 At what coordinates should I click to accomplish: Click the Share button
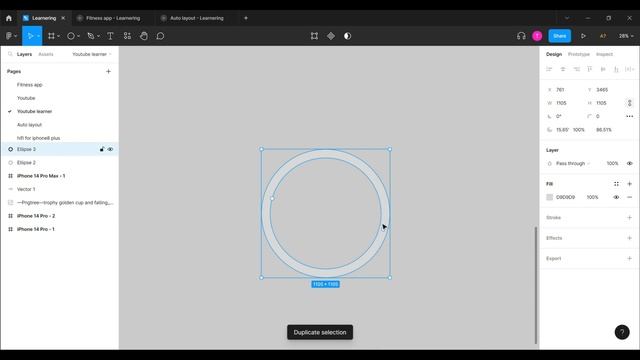point(560,36)
